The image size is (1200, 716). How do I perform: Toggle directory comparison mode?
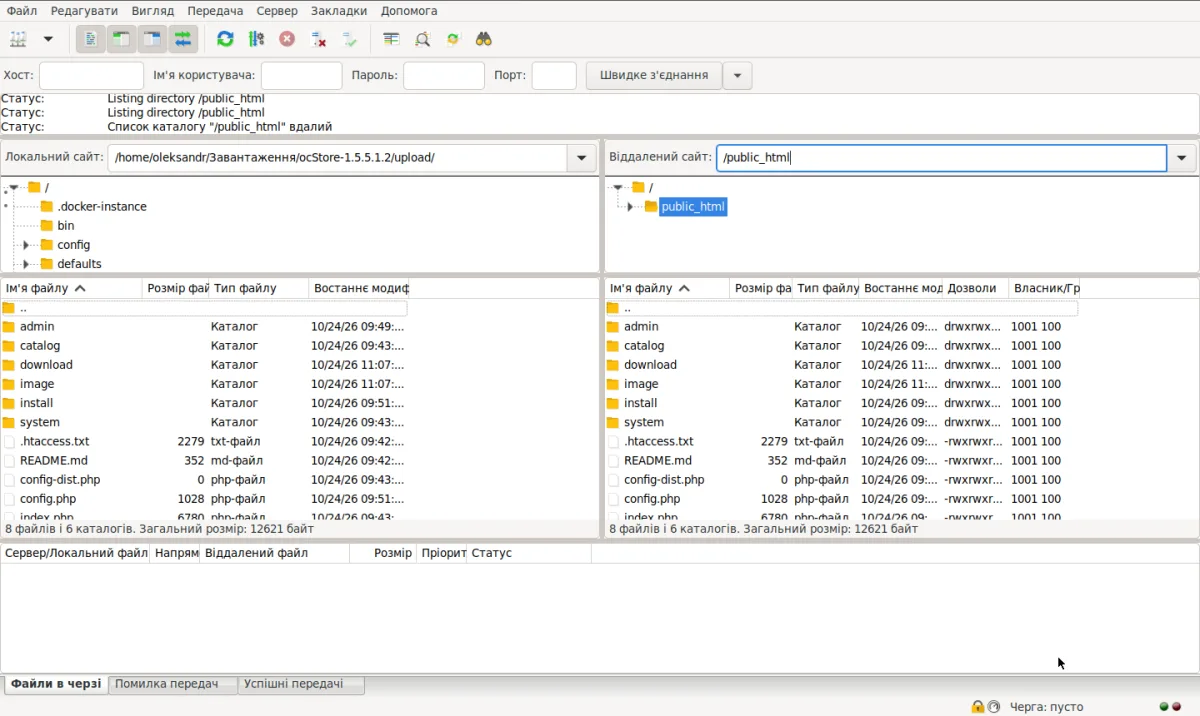422,39
